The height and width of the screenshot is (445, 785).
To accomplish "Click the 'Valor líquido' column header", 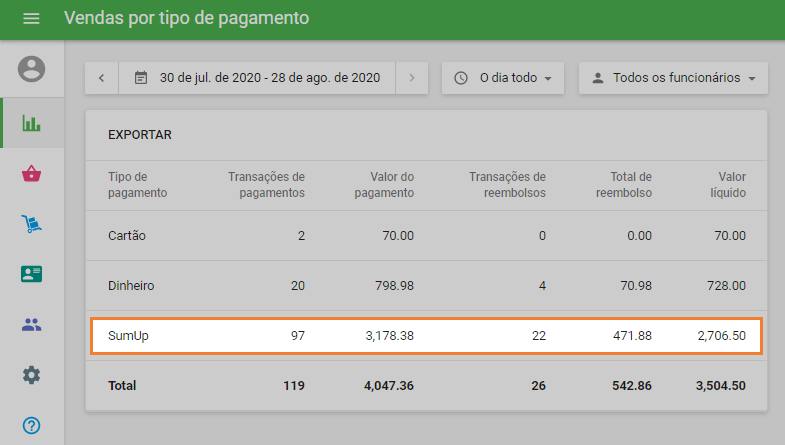I will [x=725, y=185].
